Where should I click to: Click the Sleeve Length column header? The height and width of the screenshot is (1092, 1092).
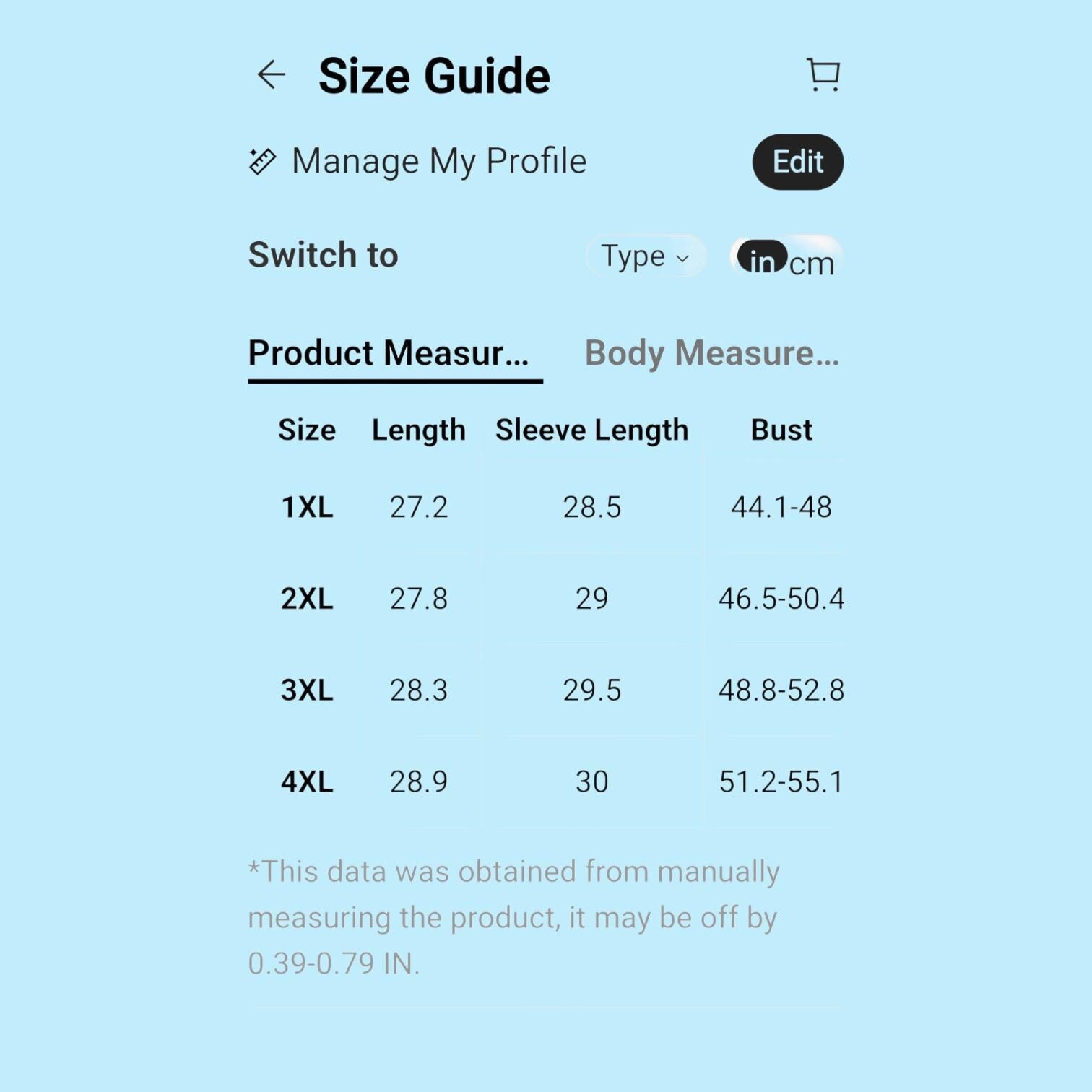pos(591,430)
